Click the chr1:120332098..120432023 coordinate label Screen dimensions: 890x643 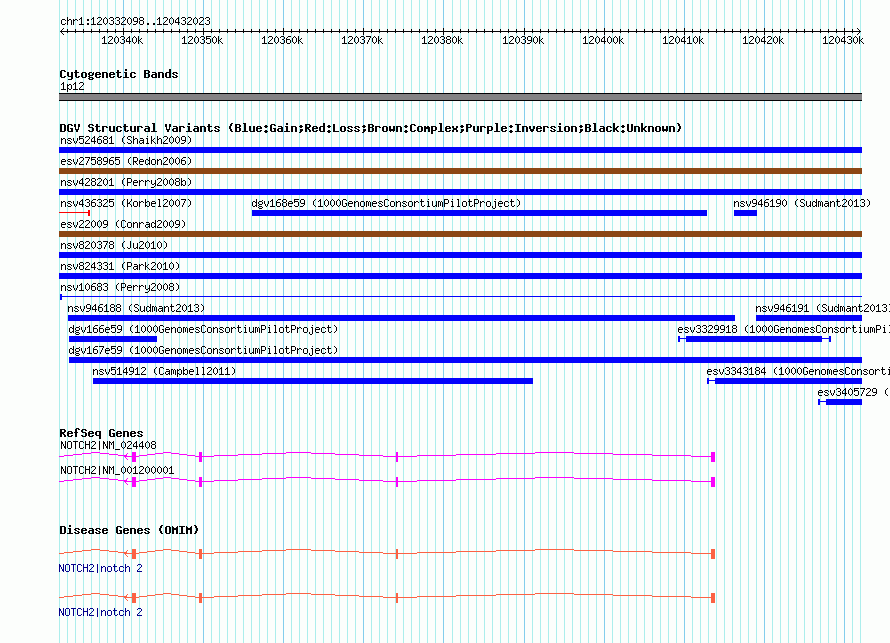click(135, 21)
